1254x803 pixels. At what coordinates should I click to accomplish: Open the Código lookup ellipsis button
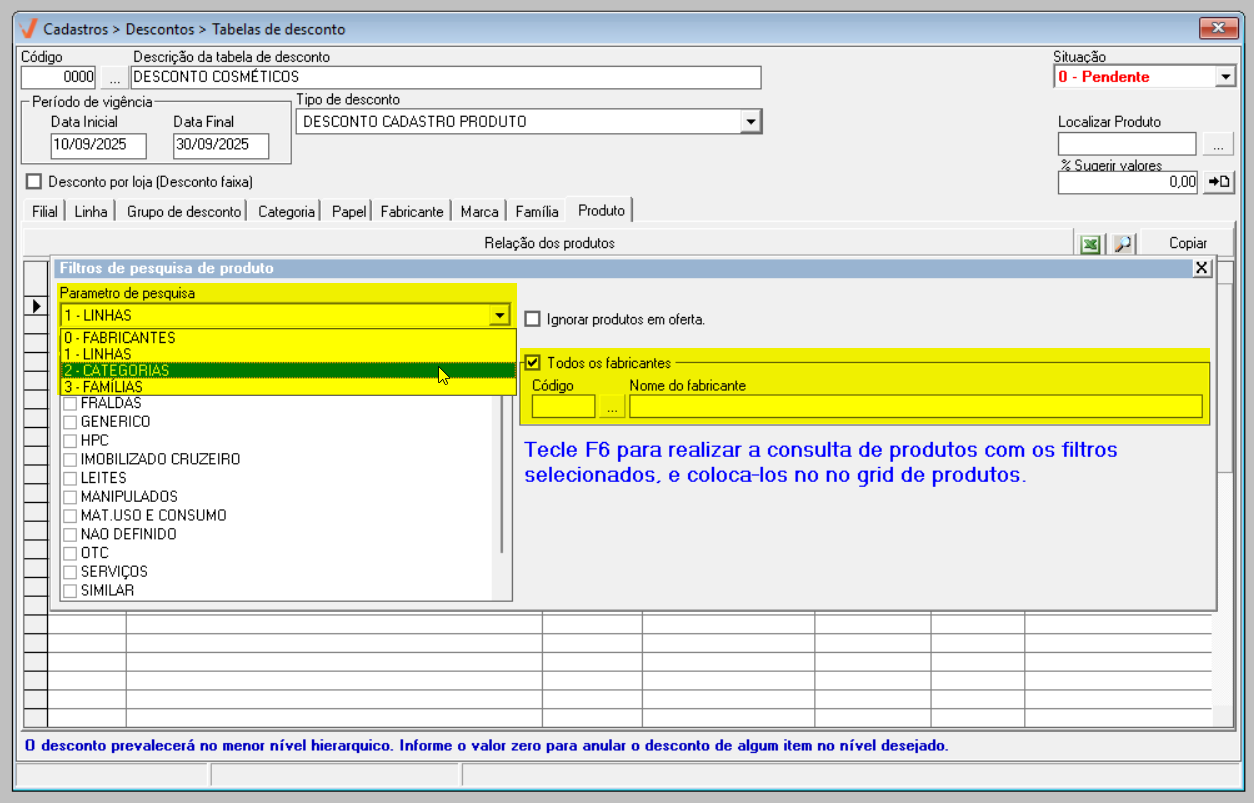pos(113,77)
